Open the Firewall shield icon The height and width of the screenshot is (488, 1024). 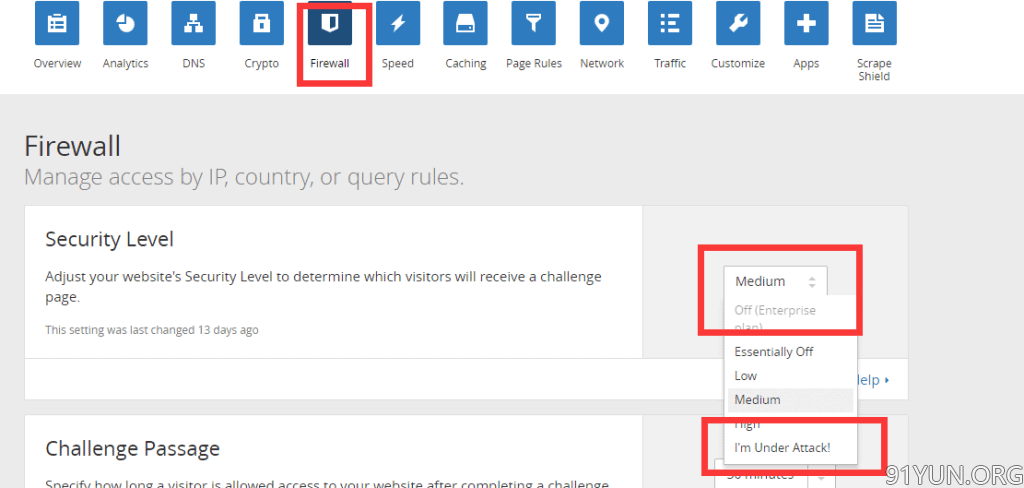pyautogui.click(x=330, y=23)
